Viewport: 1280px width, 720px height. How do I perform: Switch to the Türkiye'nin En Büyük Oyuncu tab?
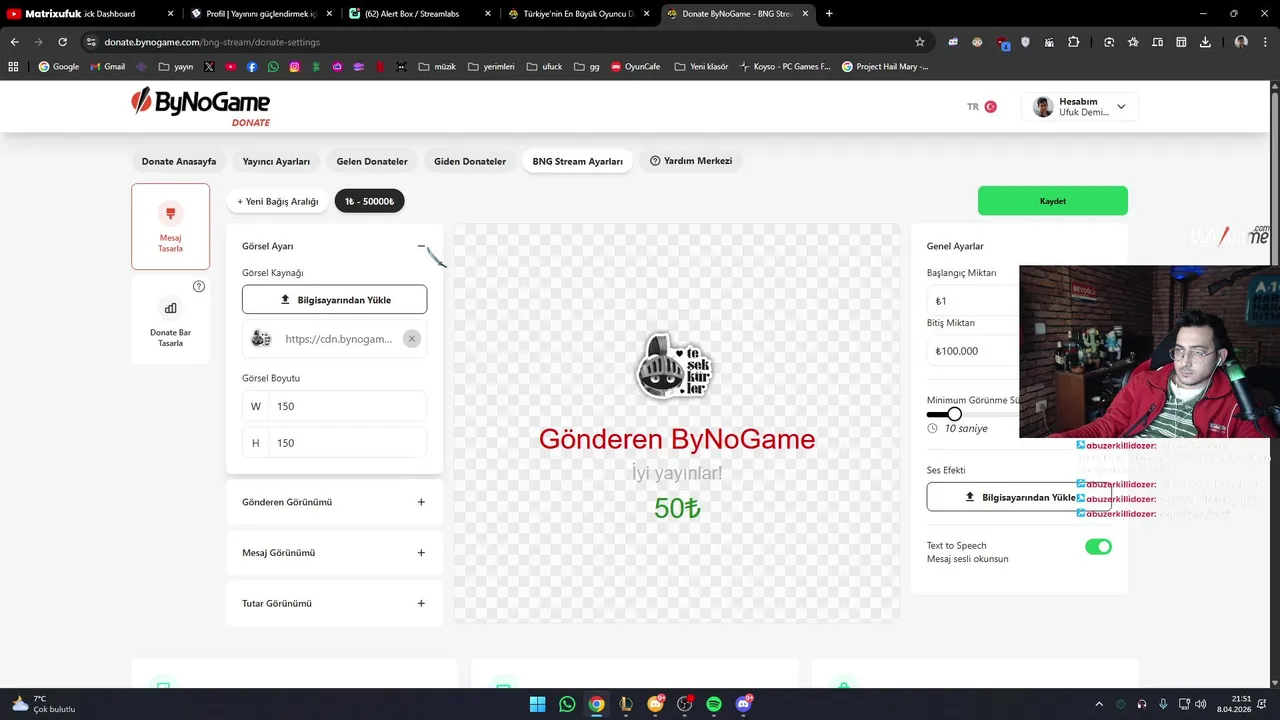pos(578,14)
